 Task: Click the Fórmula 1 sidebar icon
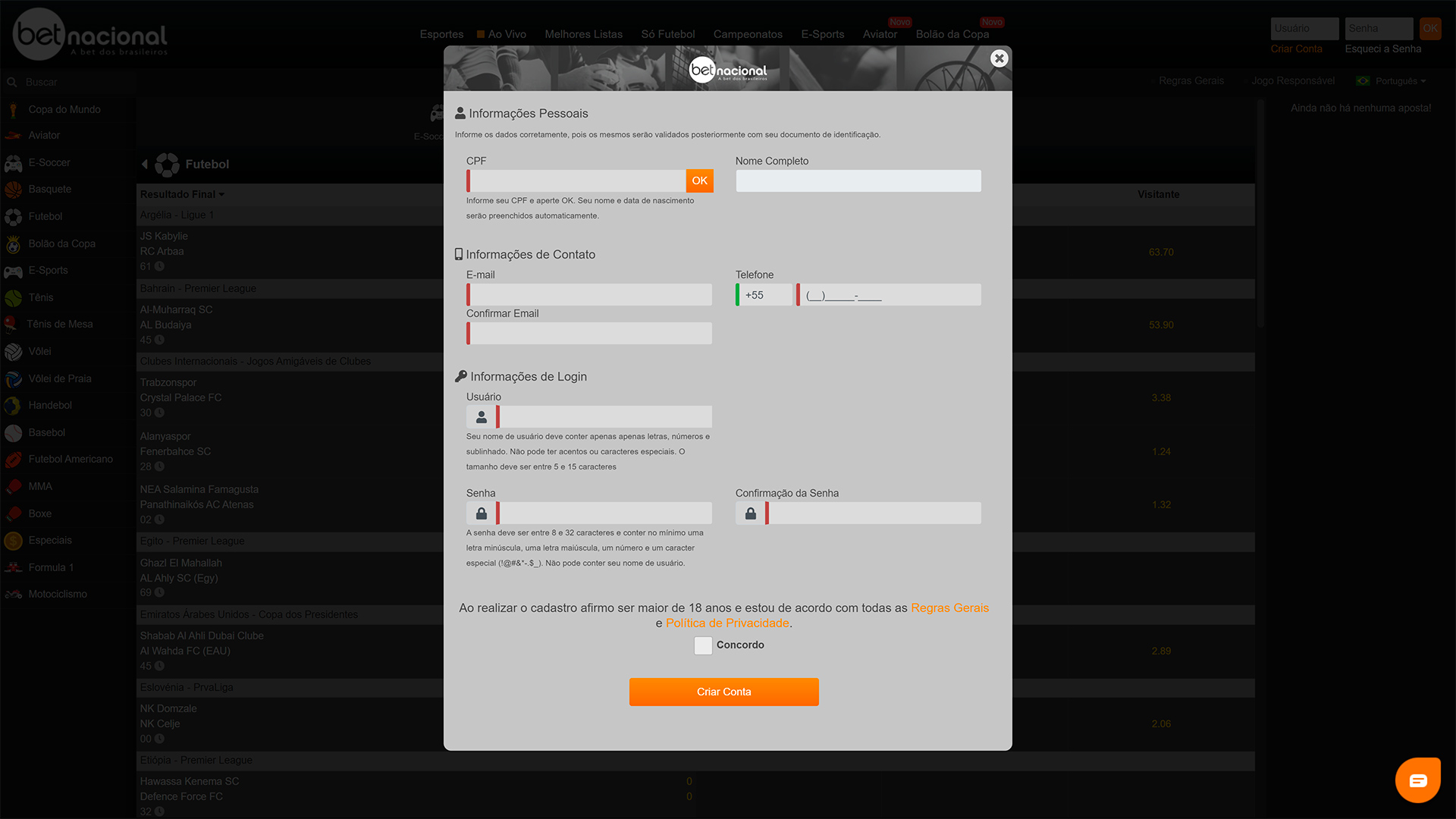coord(14,567)
